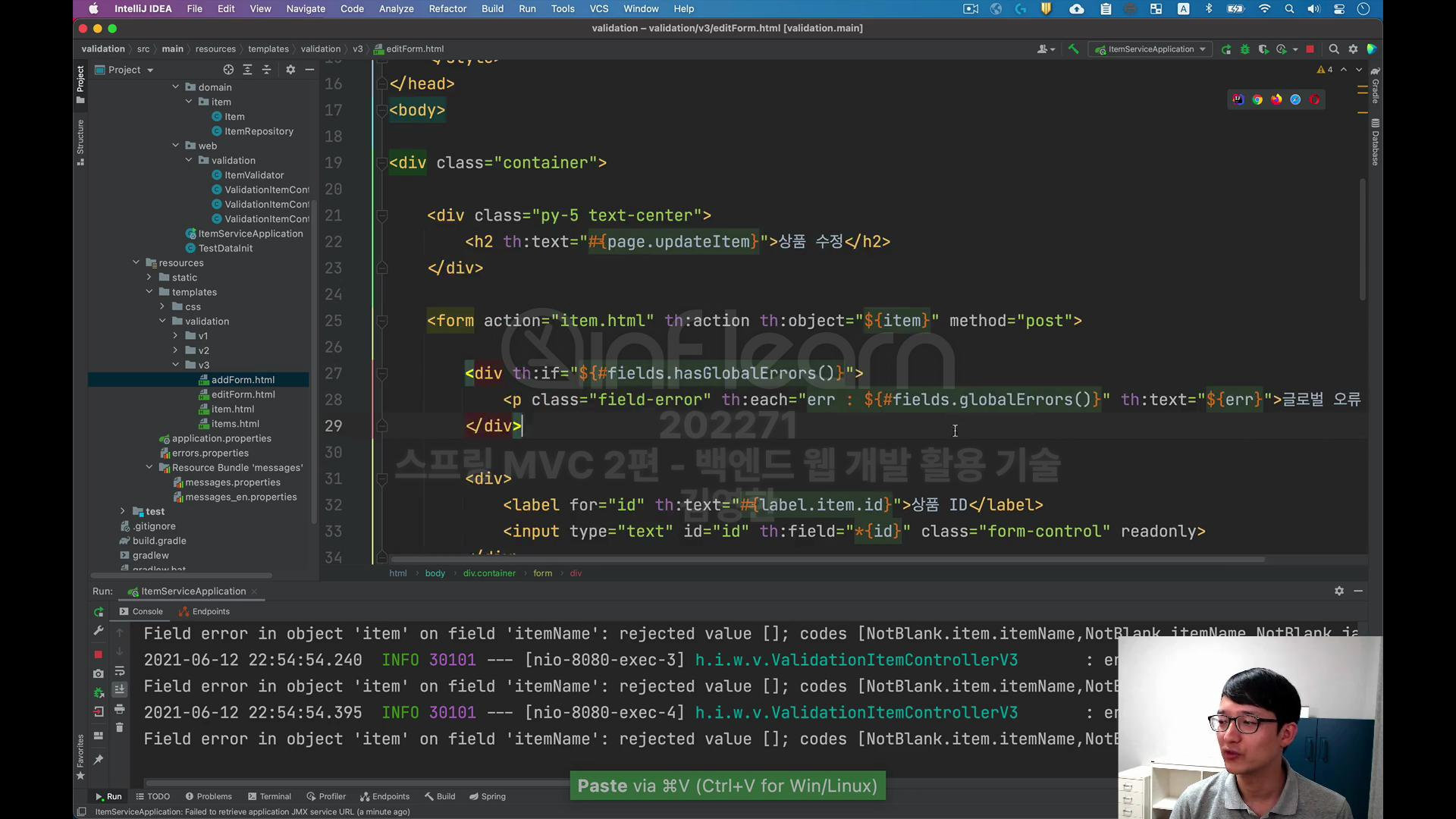This screenshot has height=819, width=1456.
Task: Collapse the resources folder
Action: coord(136,262)
